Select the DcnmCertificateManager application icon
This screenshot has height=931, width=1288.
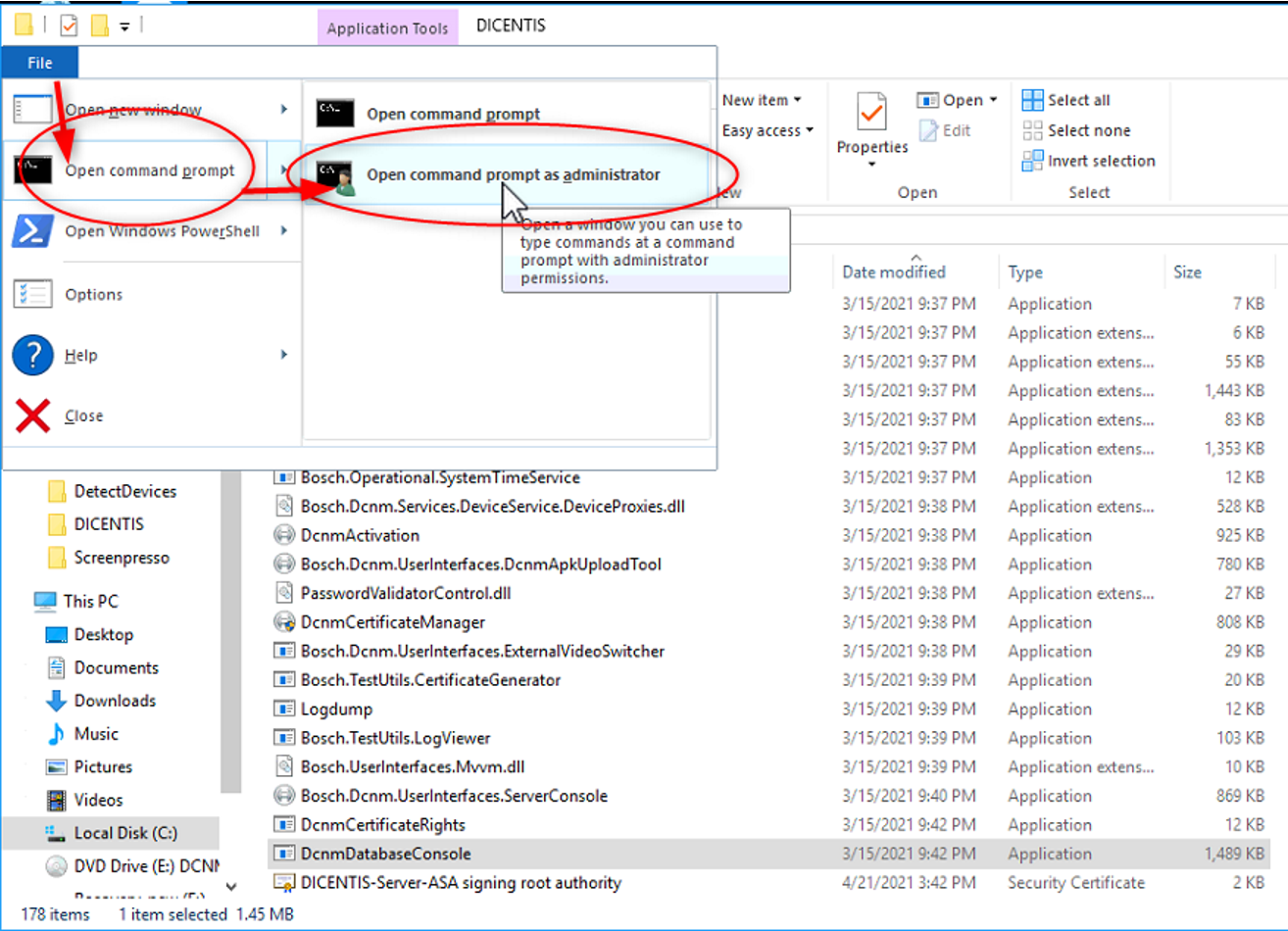pyautogui.click(x=284, y=622)
